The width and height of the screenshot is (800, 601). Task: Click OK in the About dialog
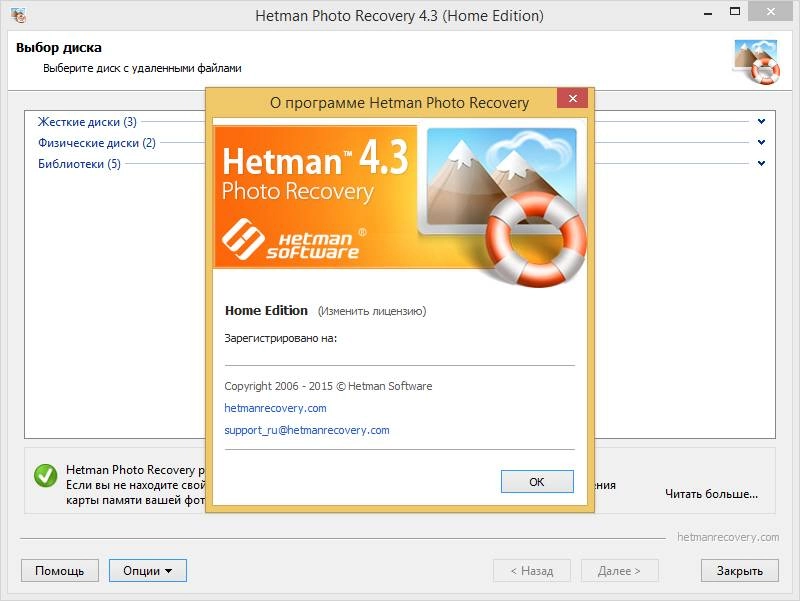pos(537,482)
